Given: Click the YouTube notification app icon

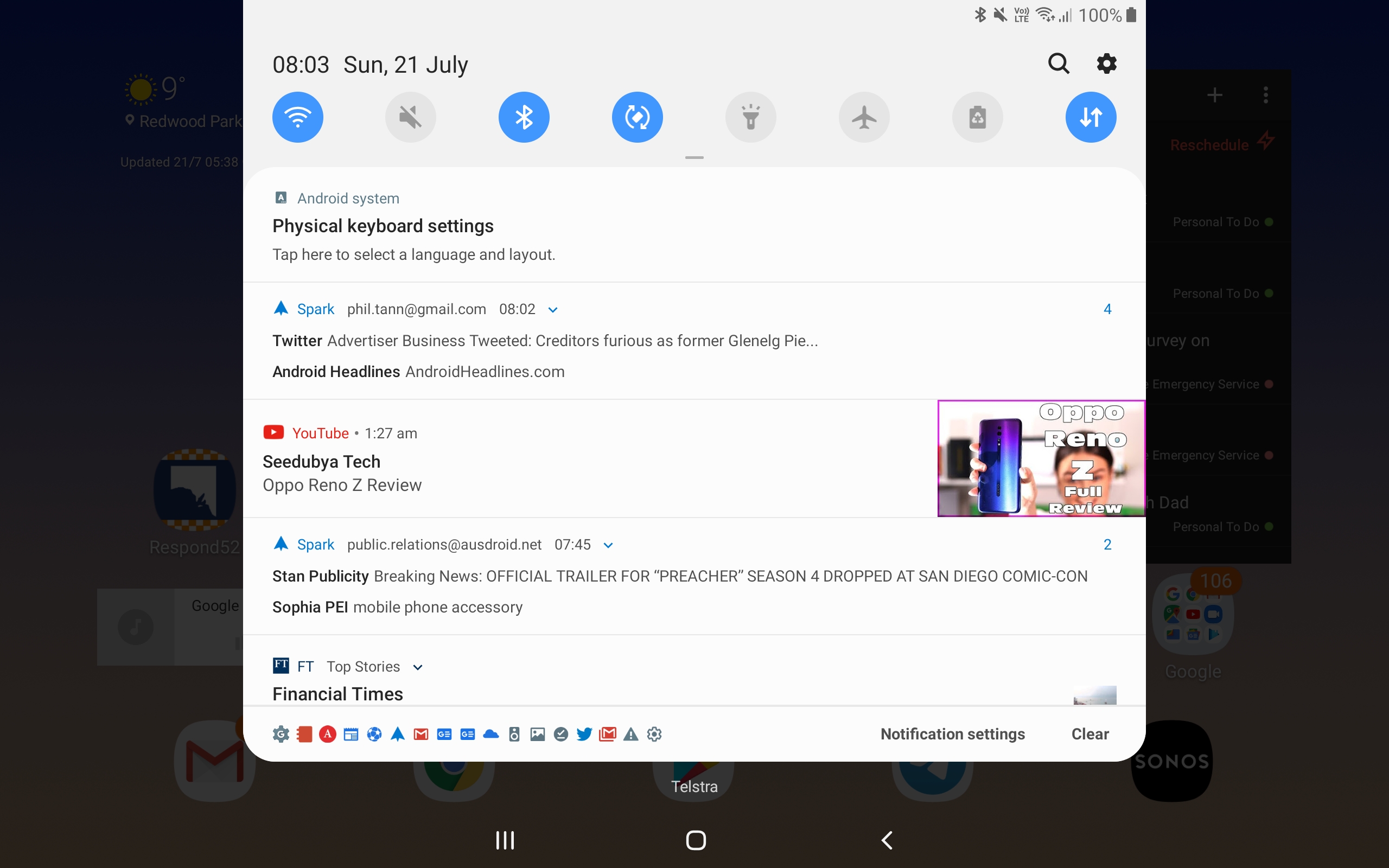Looking at the screenshot, I should (273, 432).
